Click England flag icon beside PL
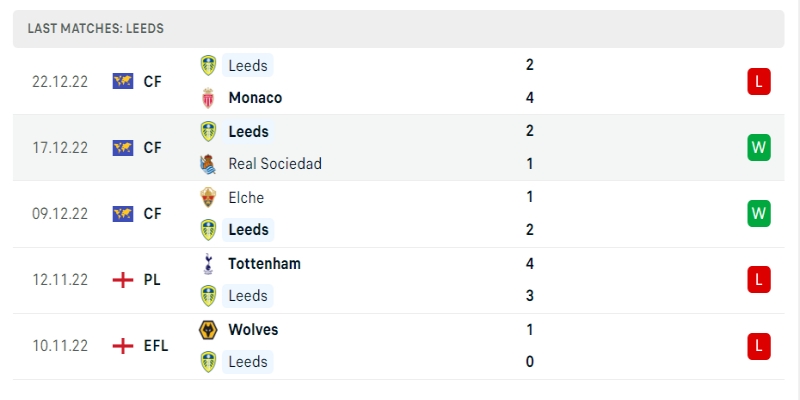Screen dimensions: 800x400 click(123, 280)
